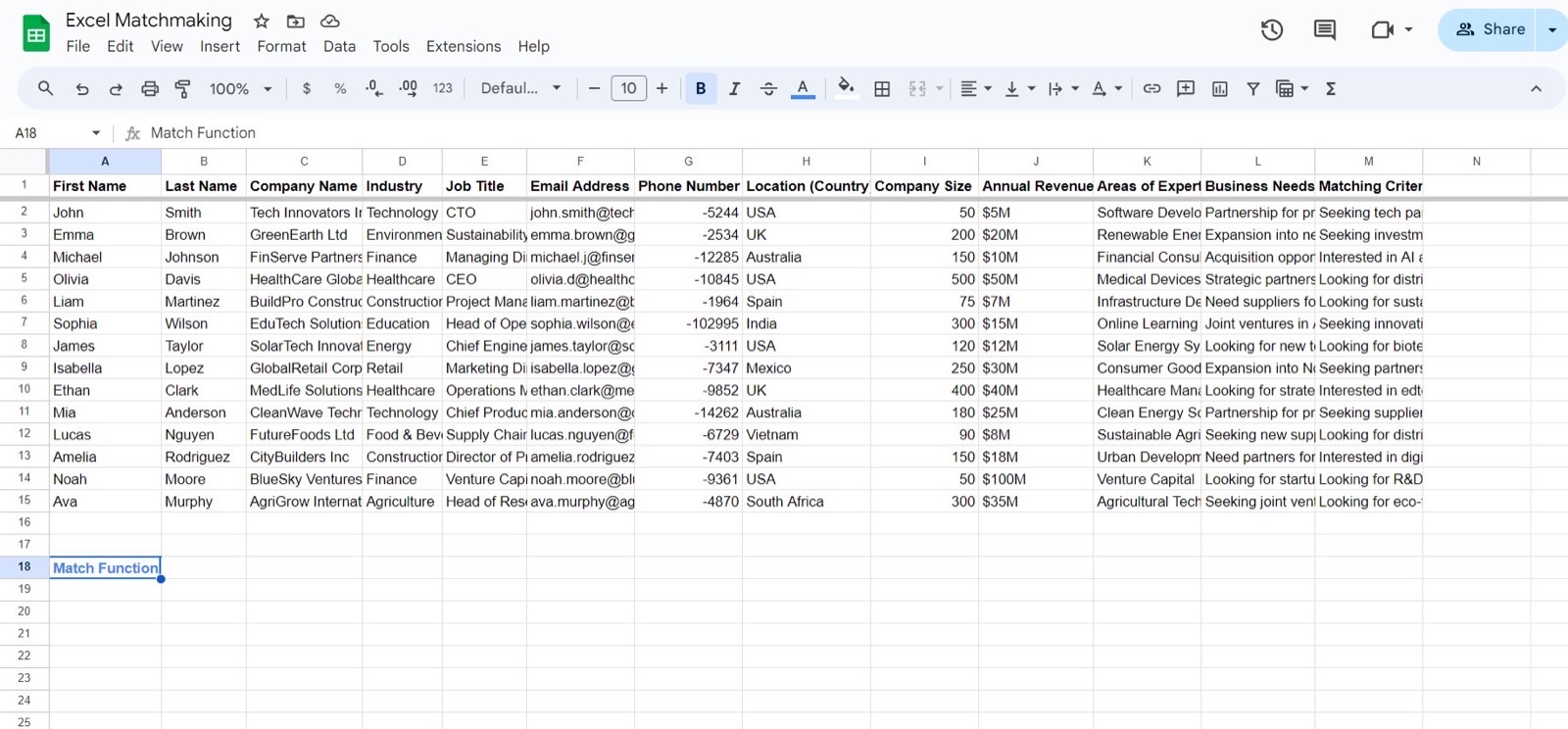
Task: Click the Share button
Action: (x=1490, y=29)
